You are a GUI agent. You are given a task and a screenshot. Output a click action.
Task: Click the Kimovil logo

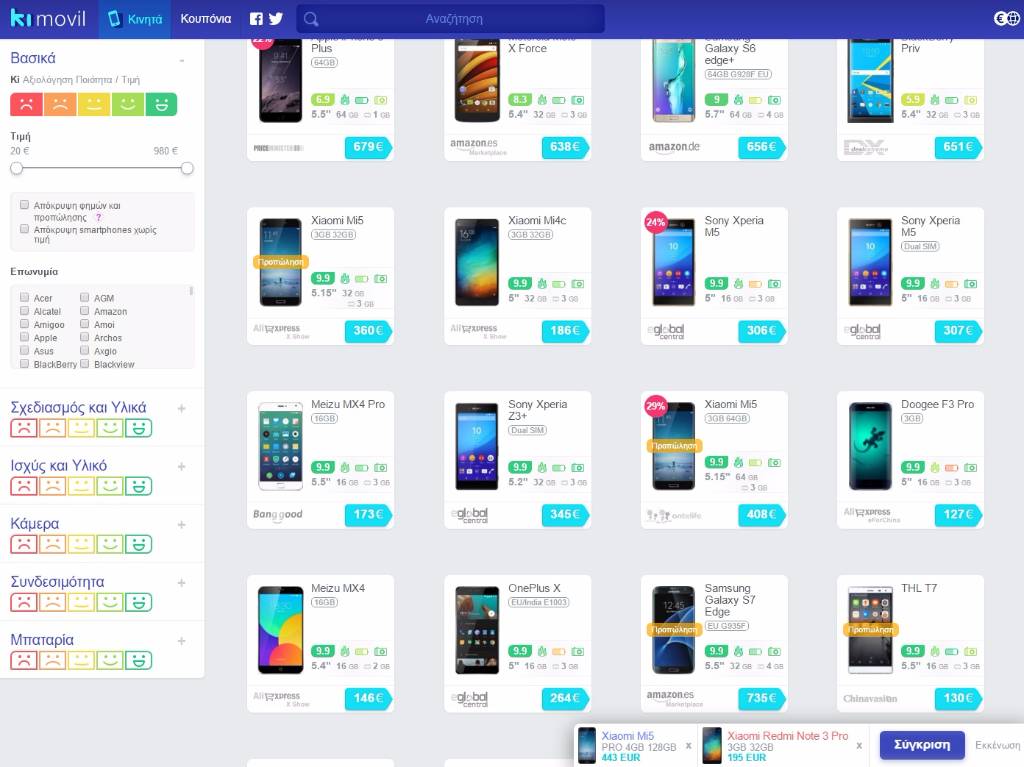[x=48, y=18]
